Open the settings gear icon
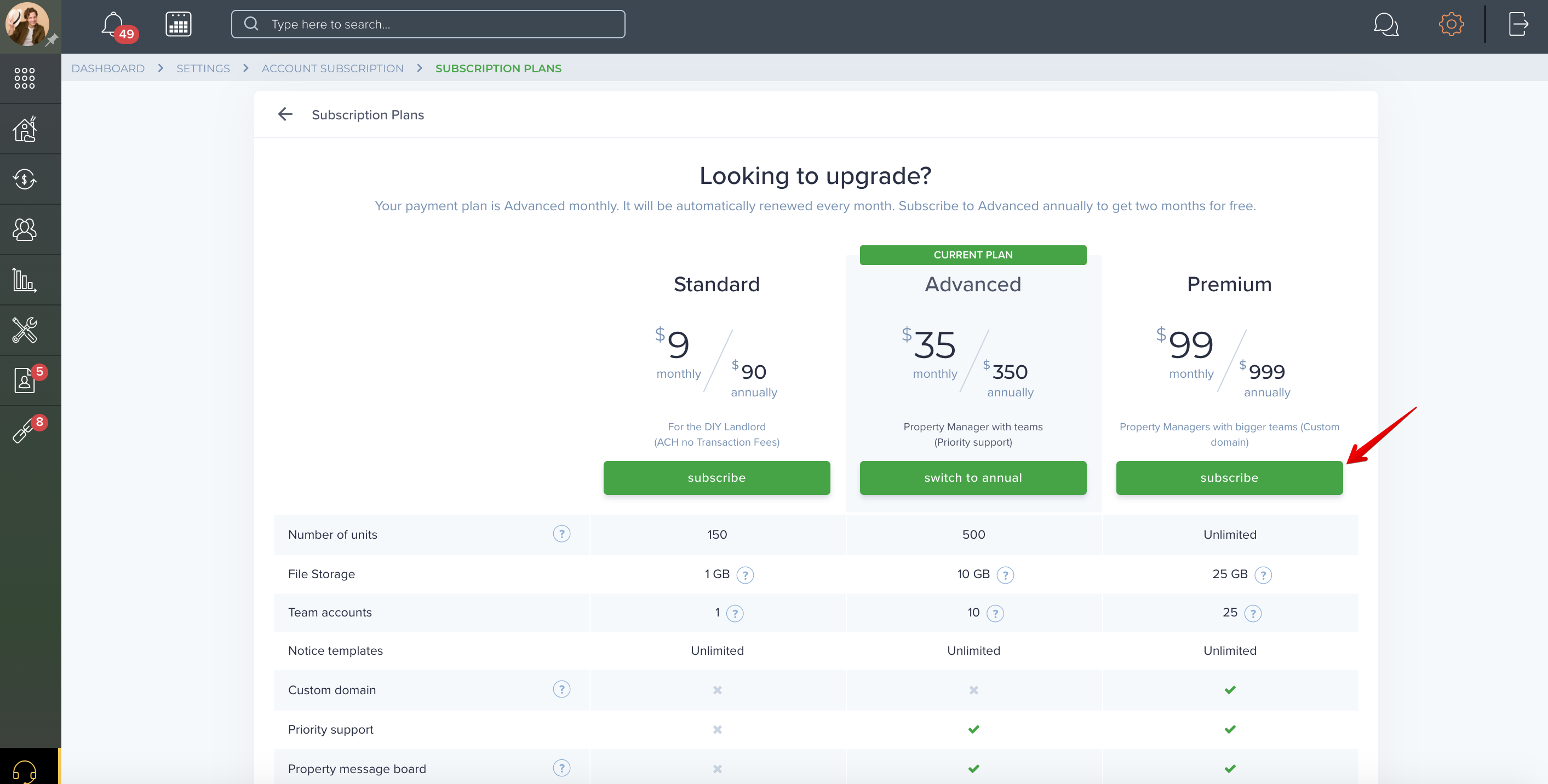 click(x=1450, y=25)
